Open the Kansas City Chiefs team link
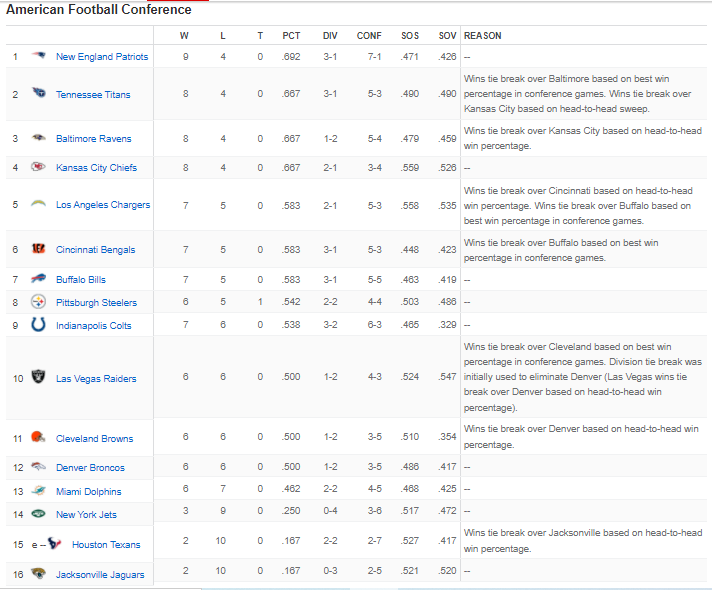The height and width of the screenshot is (590, 712). (96, 168)
